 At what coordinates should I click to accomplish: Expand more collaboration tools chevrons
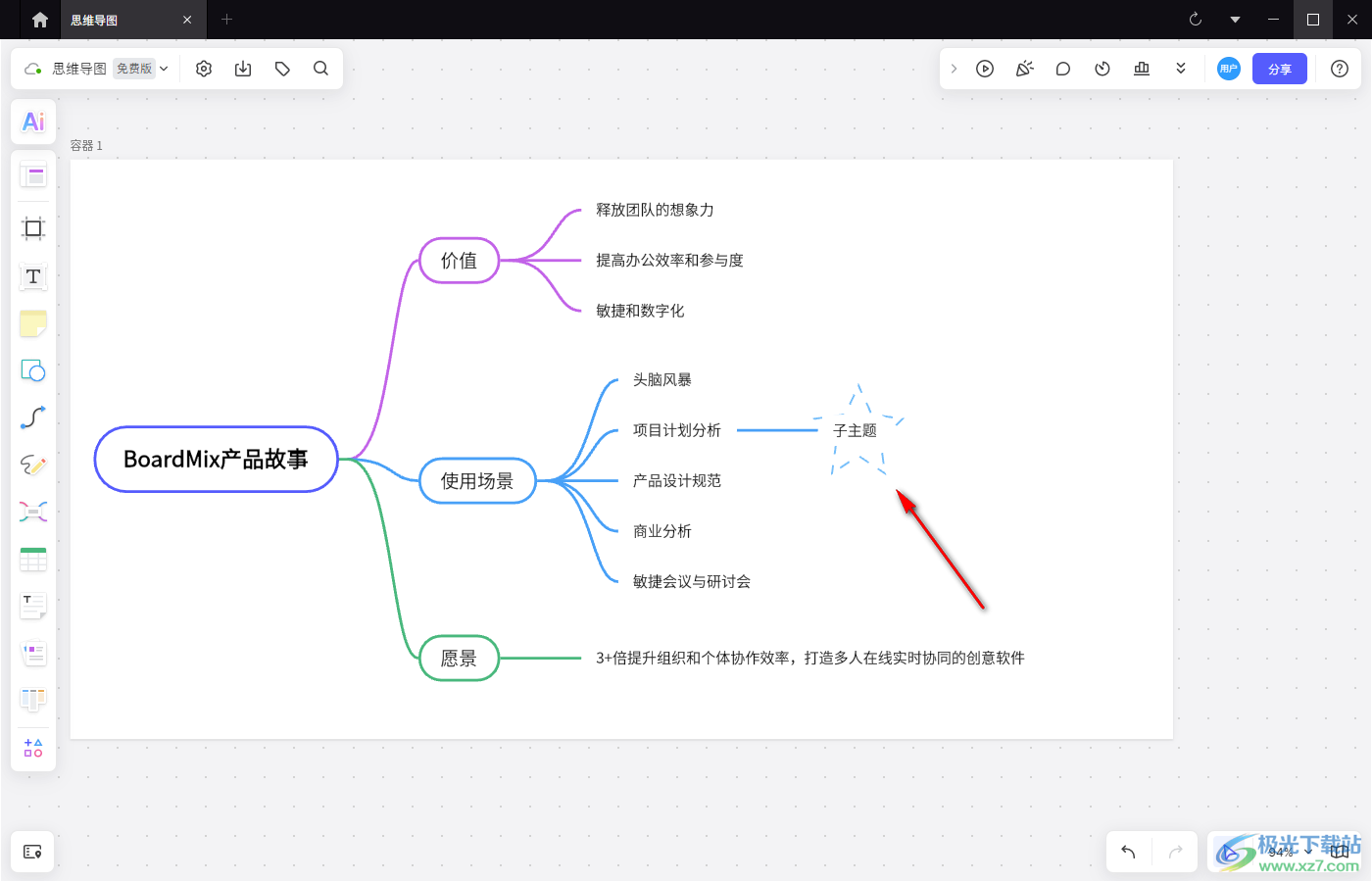tap(1181, 69)
